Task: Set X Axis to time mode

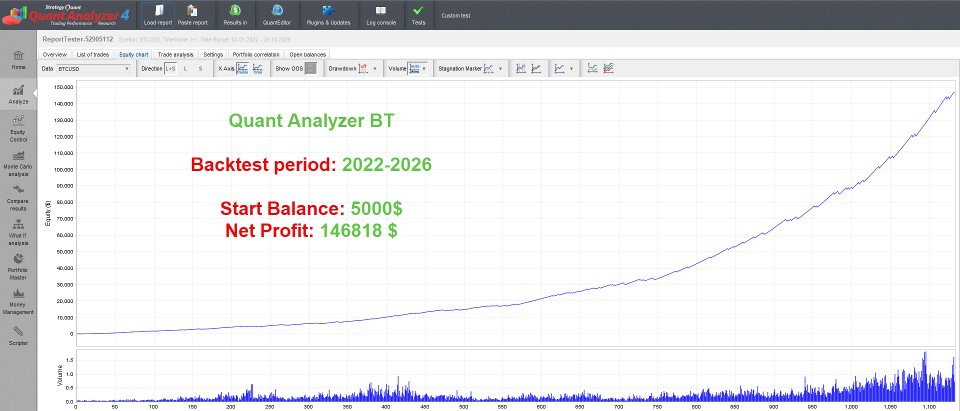Action: [258, 69]
